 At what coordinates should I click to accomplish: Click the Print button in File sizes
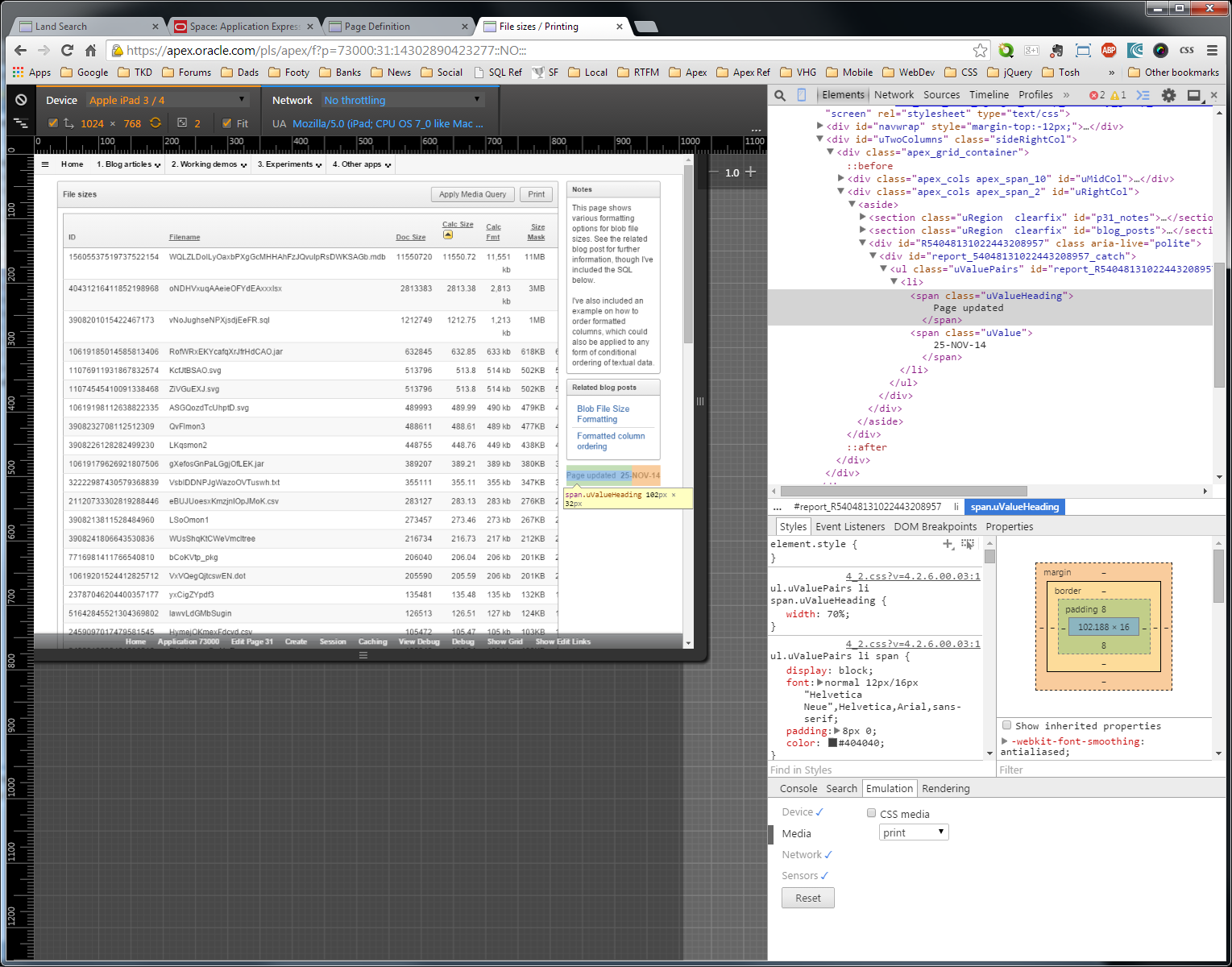(537, 194)
